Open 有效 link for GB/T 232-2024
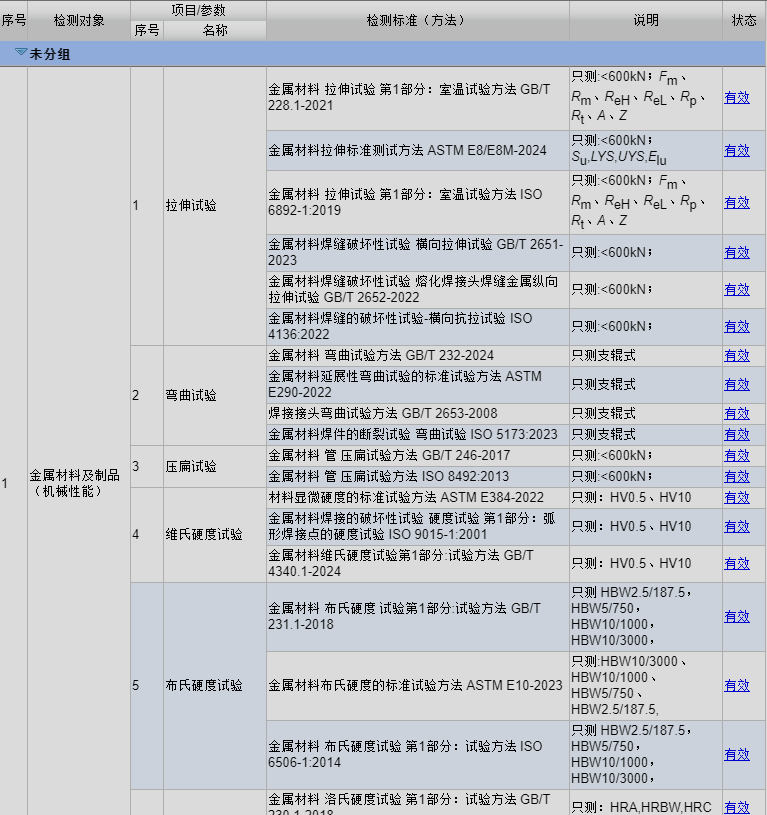The height and width of the screenshot is (815, 767). coord(737,356)
